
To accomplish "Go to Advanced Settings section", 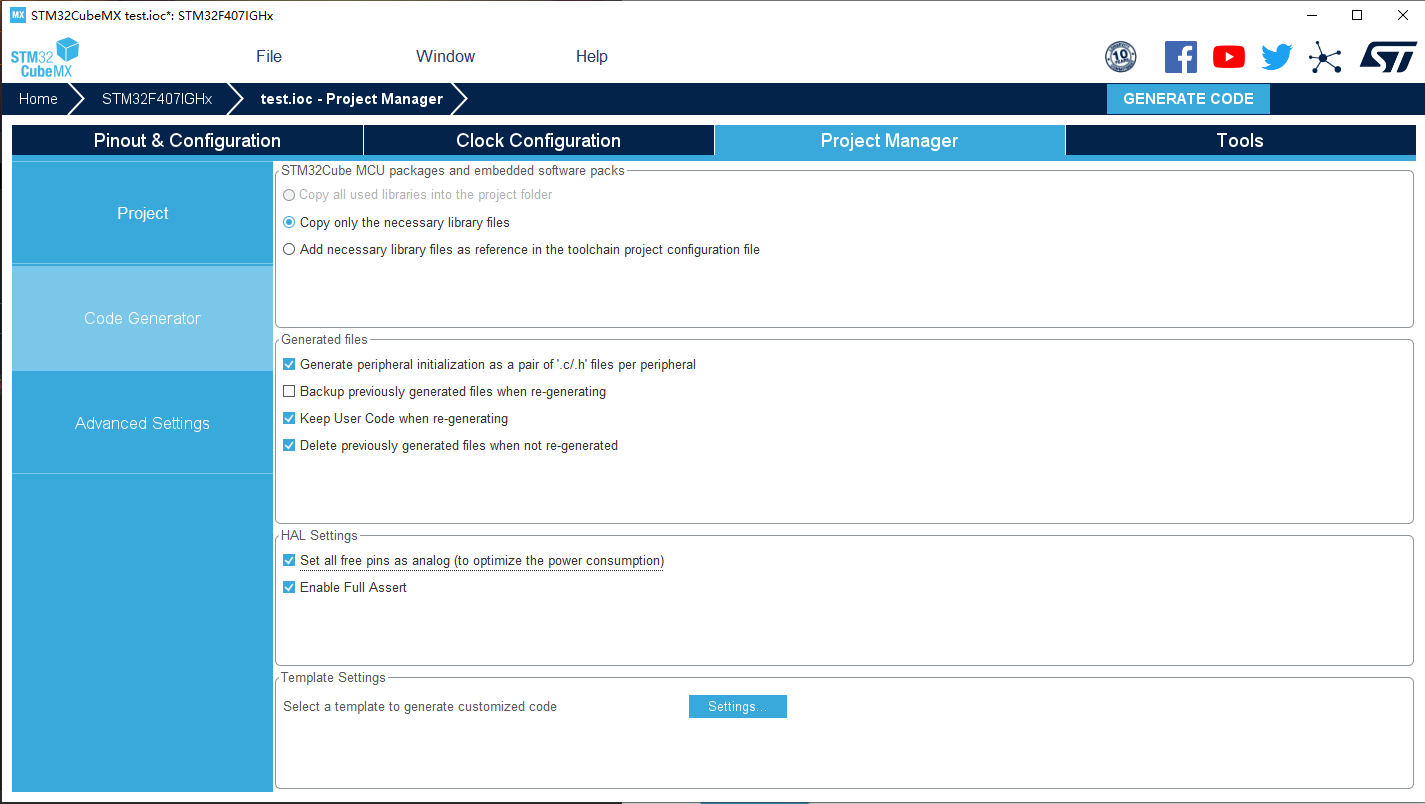I will [142, 424].
